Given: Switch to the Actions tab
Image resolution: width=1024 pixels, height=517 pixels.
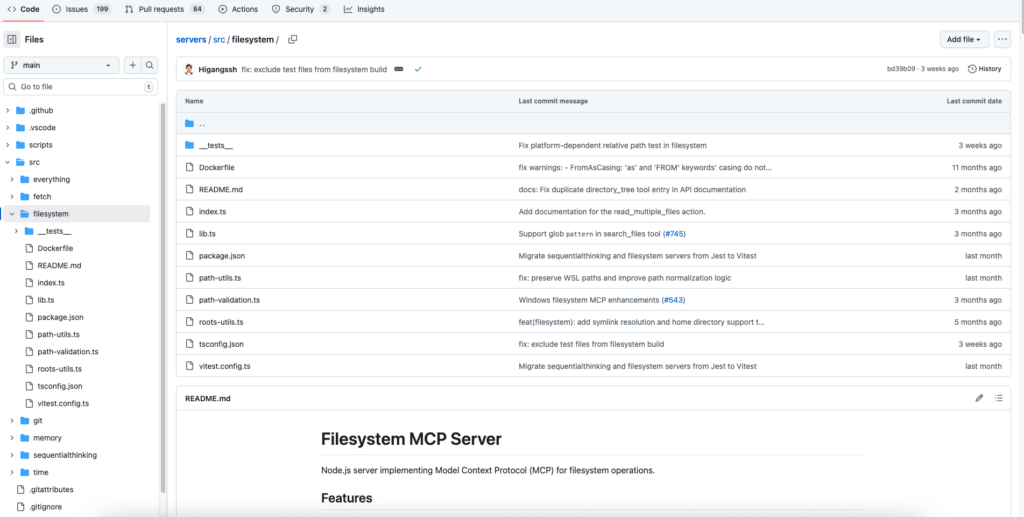Looking at the screenshot, I should coord(238,9).
